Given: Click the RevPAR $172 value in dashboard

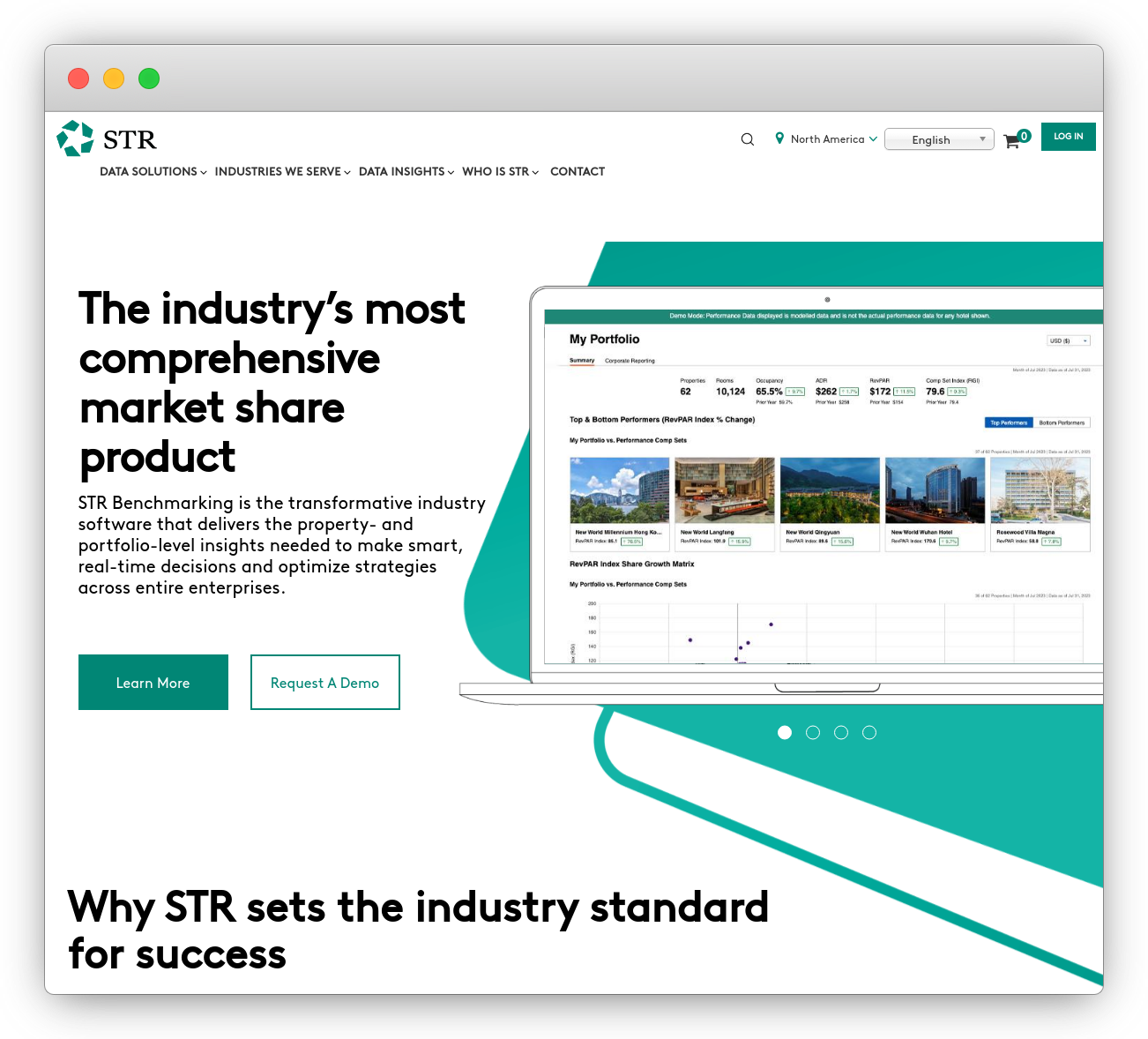Looking at the screenshot, I should pyautogui.click(x=880, y=392).
